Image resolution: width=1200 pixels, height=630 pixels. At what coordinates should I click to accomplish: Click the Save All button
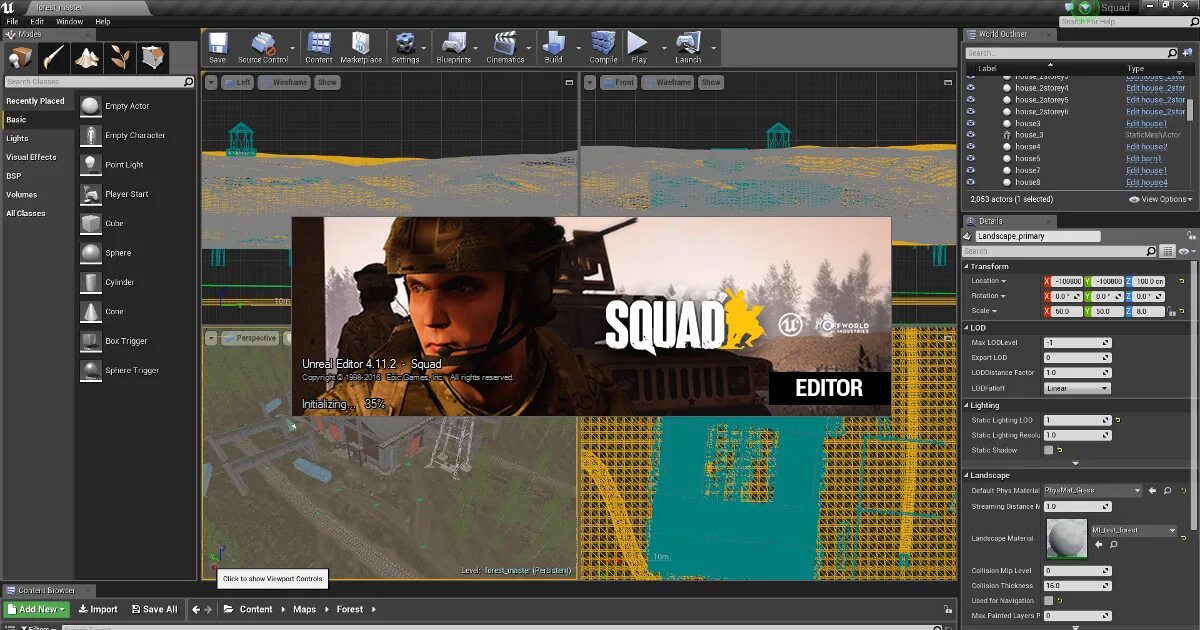[x=154, y=609]
